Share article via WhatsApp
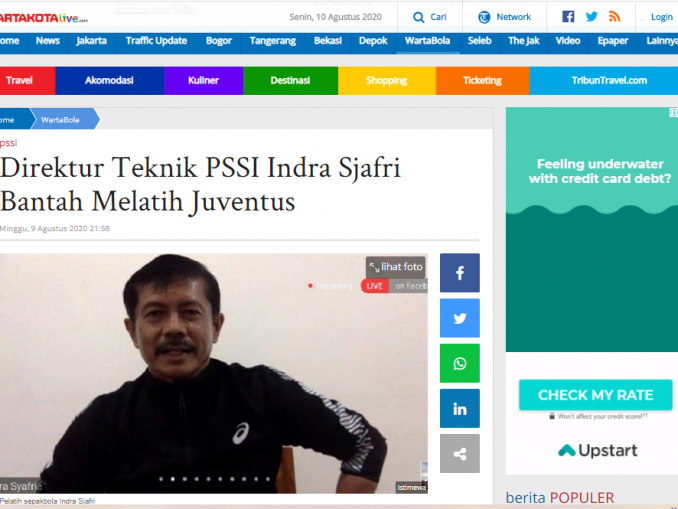The width and height of the screenshot is (678, 509). [x=460, y=363]
